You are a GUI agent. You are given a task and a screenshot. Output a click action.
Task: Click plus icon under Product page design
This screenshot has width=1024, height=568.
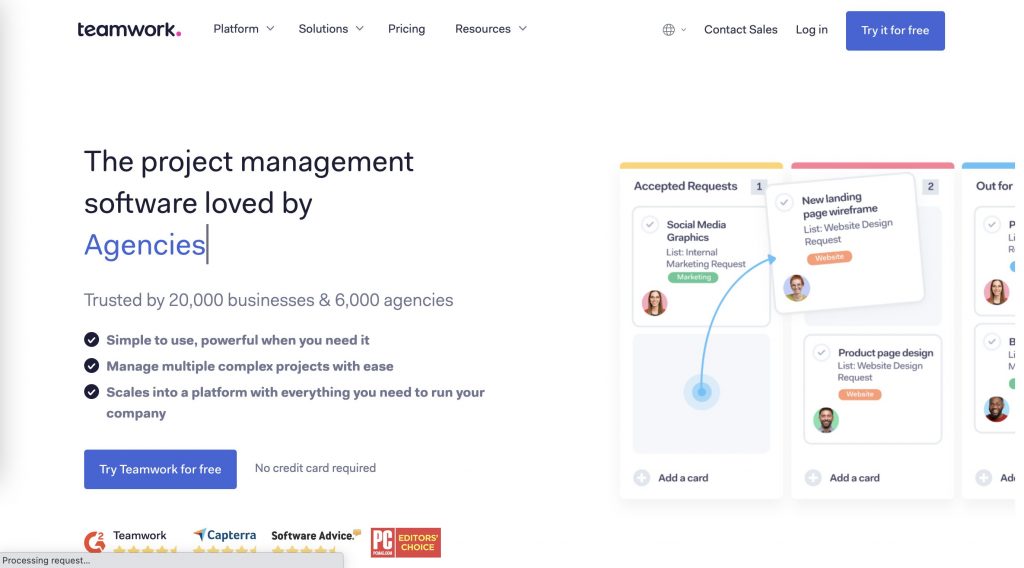point(813,478)
